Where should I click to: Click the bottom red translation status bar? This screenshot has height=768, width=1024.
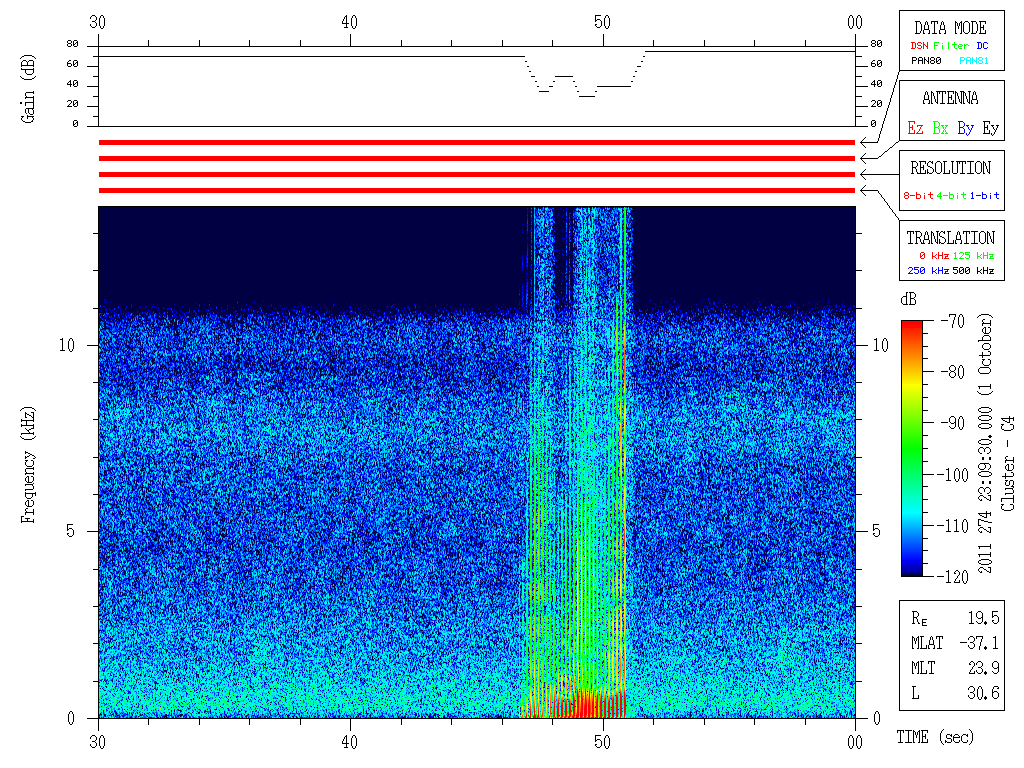477,191
